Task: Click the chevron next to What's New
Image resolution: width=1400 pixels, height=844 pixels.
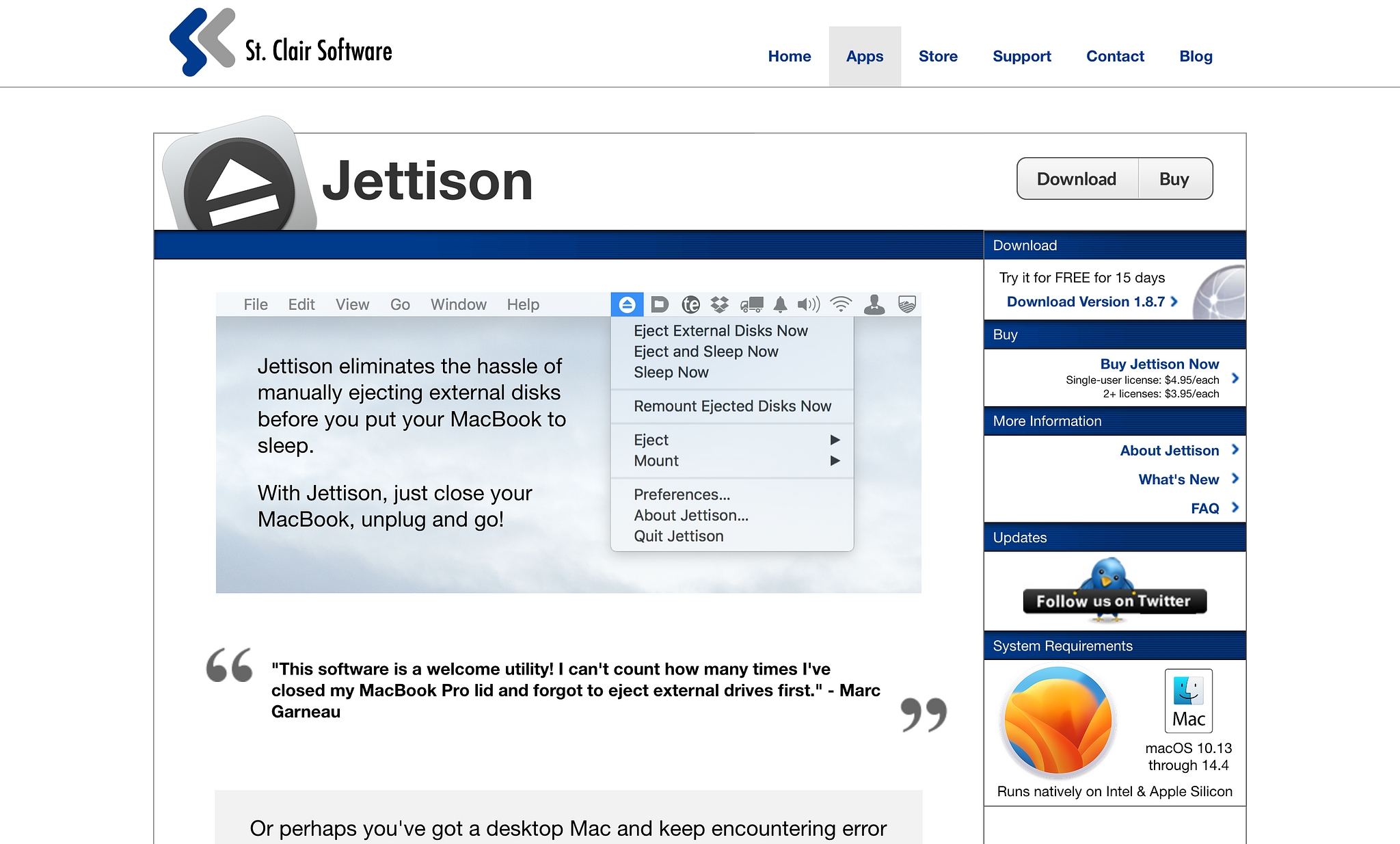Action: click(x=1235, y=479)
